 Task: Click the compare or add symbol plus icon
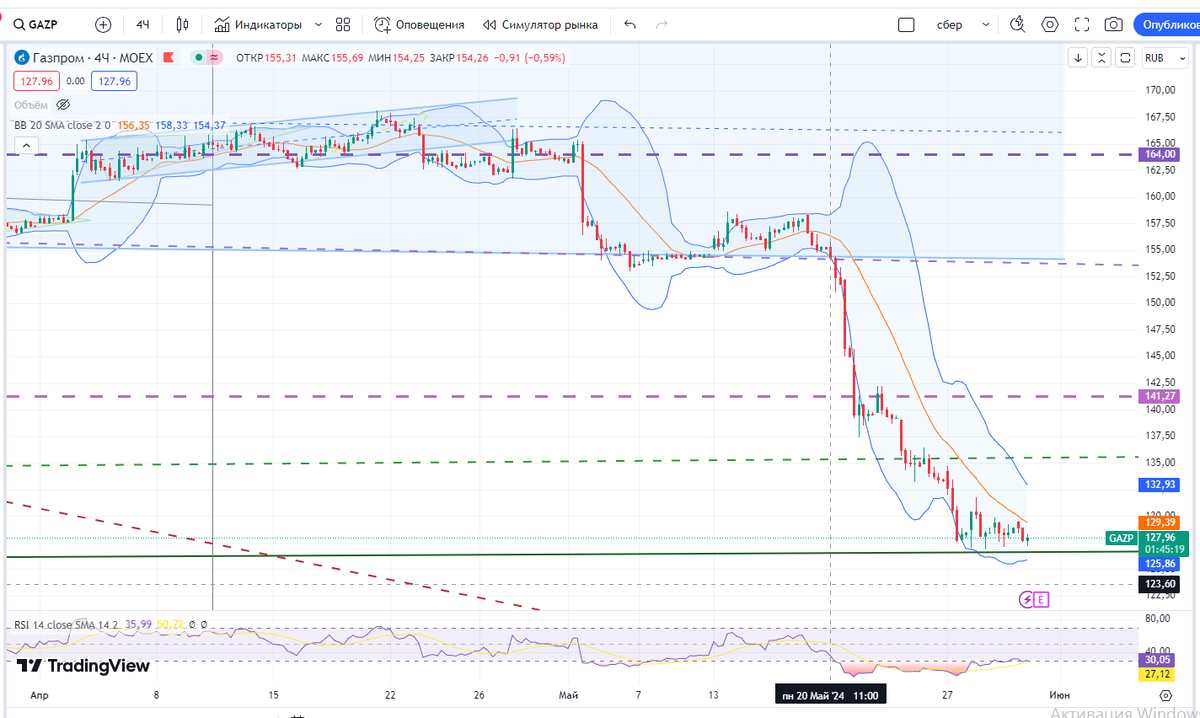(x=103, y=24)
